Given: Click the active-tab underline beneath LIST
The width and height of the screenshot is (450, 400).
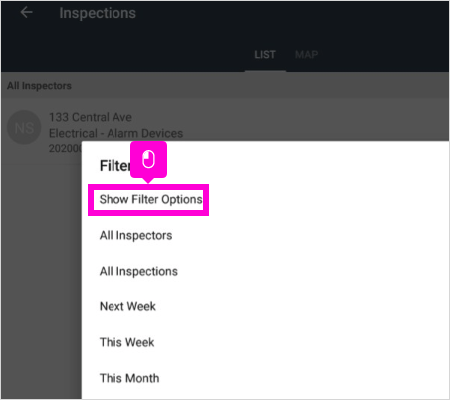Looking at the screenshot, I should [265, 71].
